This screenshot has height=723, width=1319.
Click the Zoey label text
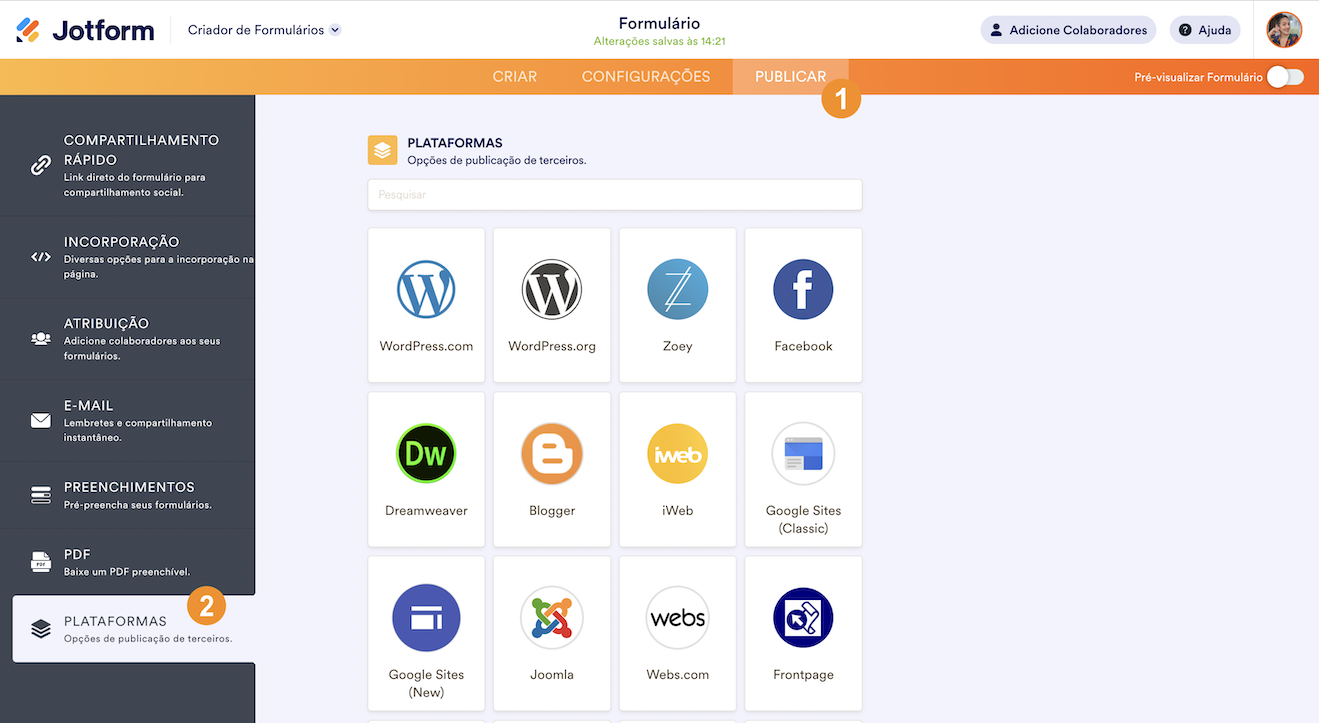tap(678, 346)
